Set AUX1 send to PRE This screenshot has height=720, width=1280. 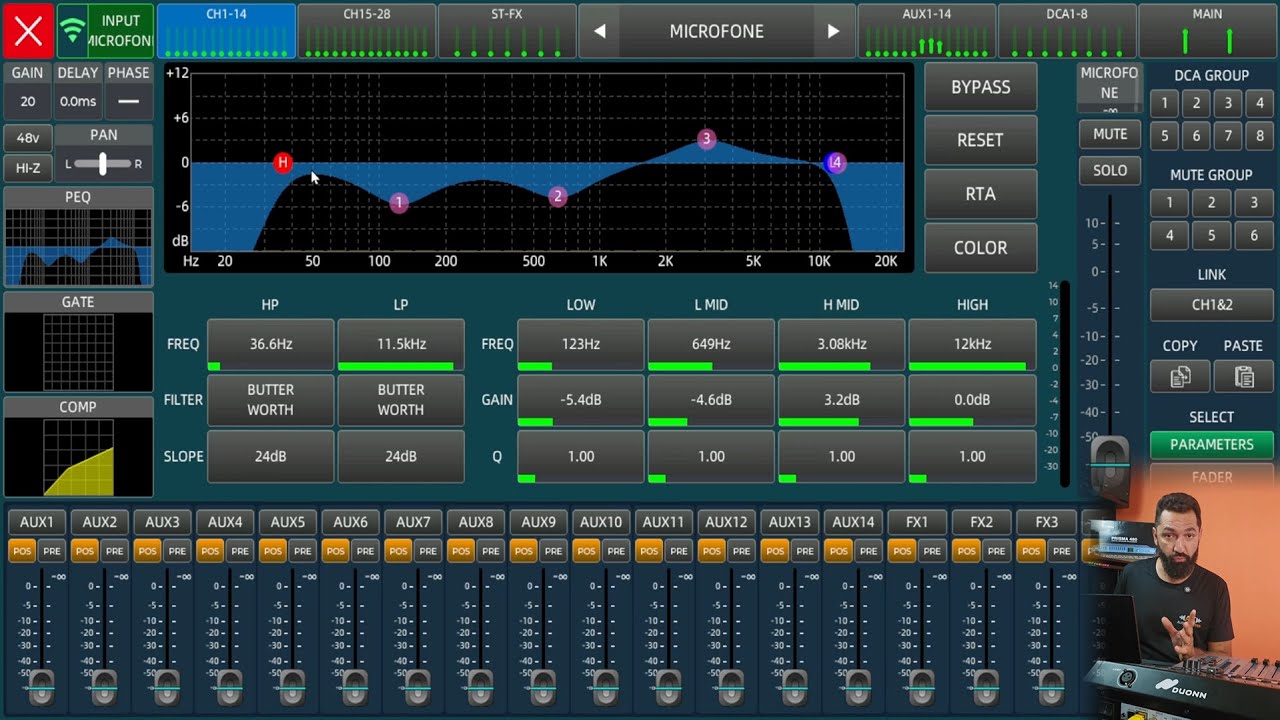point(52,551)
